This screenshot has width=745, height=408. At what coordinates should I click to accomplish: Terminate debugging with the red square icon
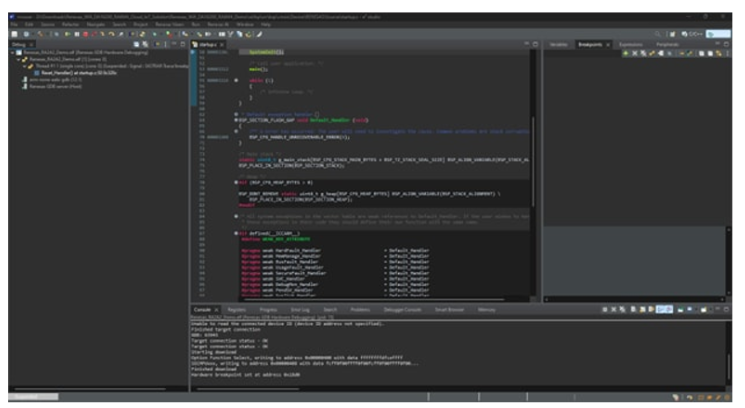coord(86,34)
